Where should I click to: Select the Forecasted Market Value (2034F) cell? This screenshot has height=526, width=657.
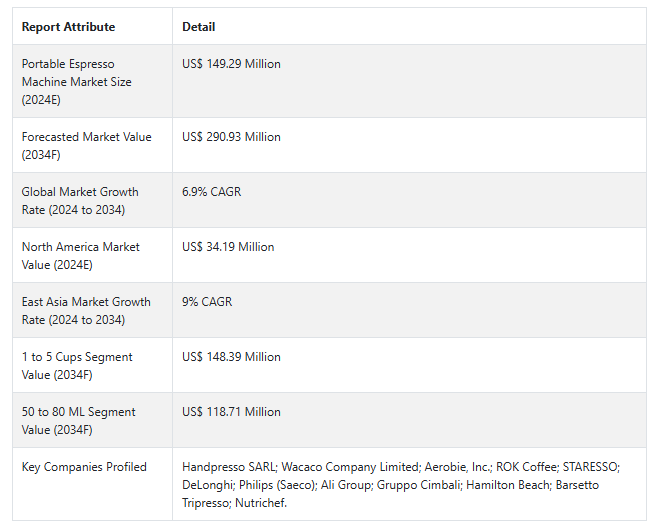tap(93, 145)
